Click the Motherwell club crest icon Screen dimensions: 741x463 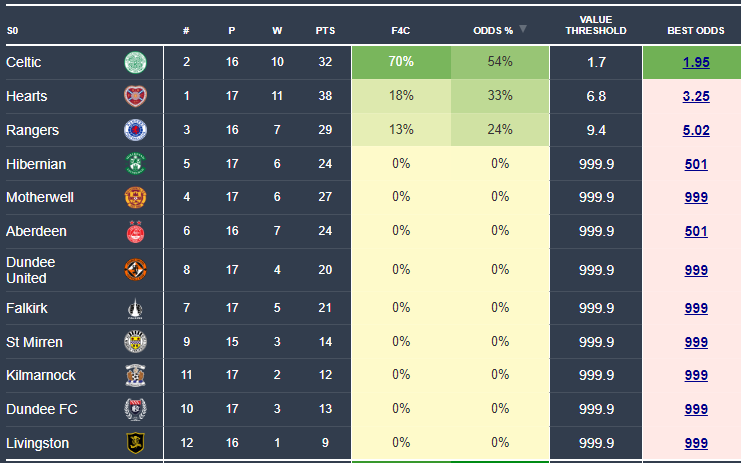click(134, 197)
